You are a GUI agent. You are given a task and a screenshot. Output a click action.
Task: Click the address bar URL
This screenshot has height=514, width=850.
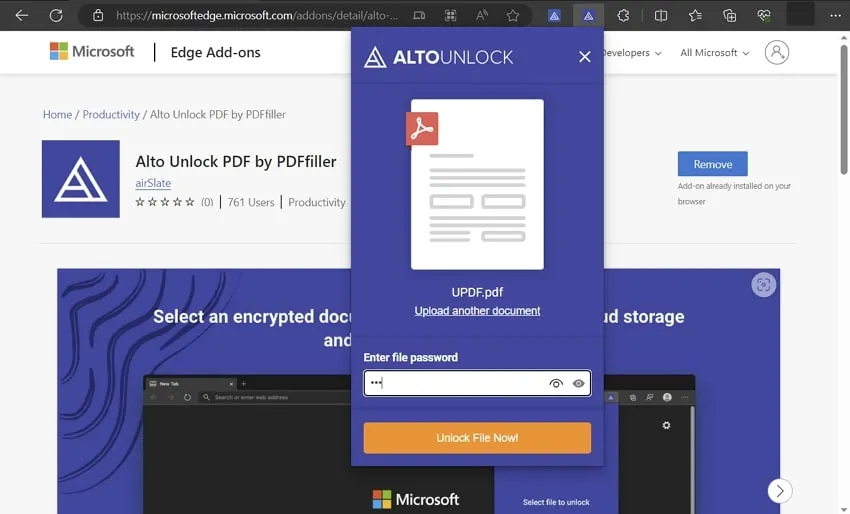[256, 15]
